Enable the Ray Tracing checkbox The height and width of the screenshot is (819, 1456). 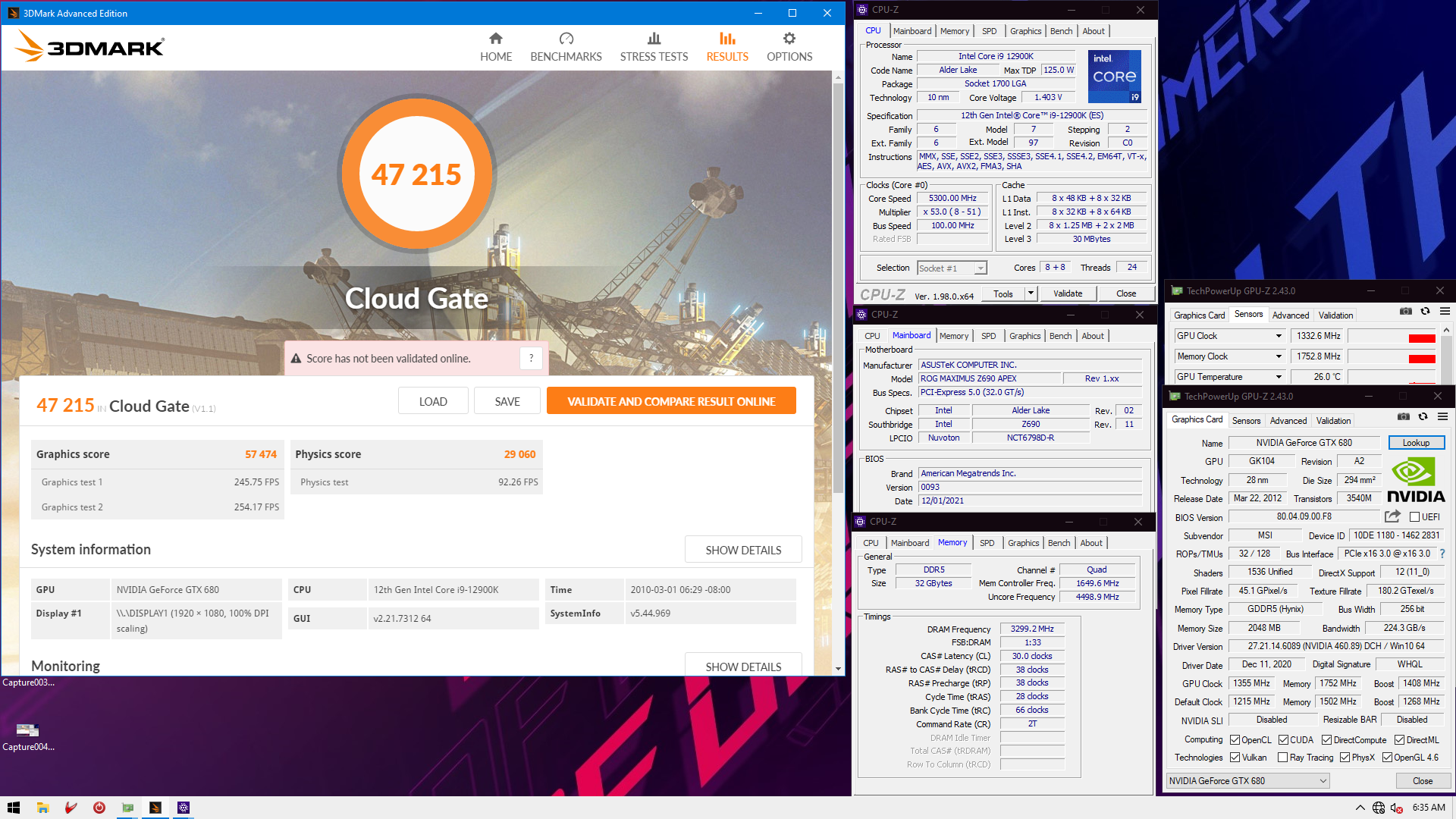1282,758
